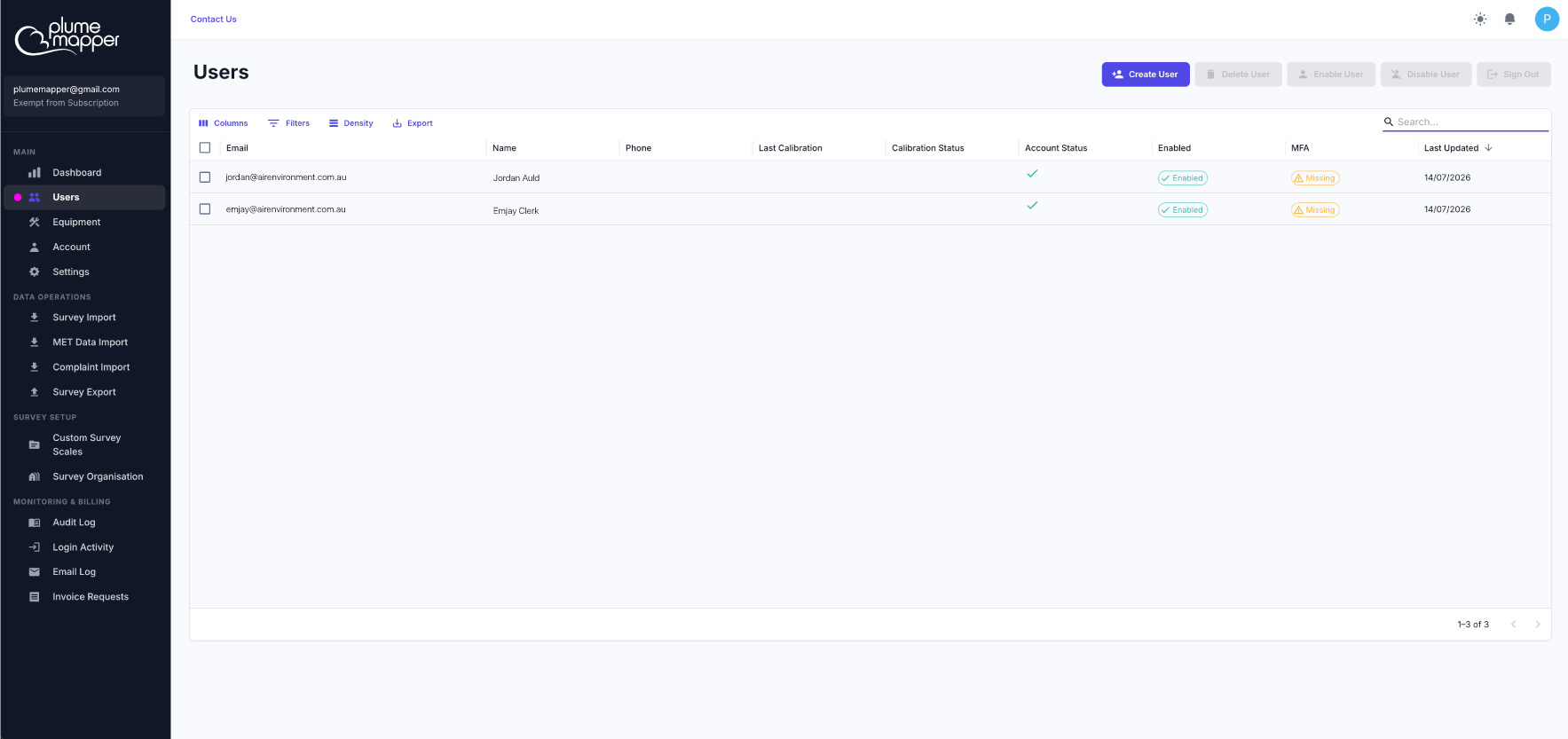Click the Last Updated sort arrow
Screen dimensions: 1568x739
pyautogui.click(x=1488, y=148)
